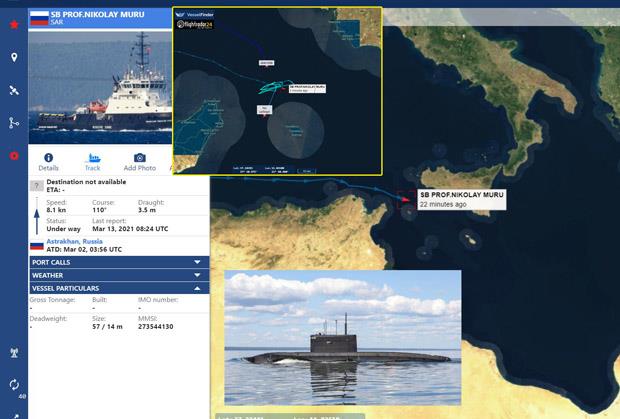Open the map pin places icon
Image resolution: width=620 pixels, height=419 pixels.
(14, 57)
